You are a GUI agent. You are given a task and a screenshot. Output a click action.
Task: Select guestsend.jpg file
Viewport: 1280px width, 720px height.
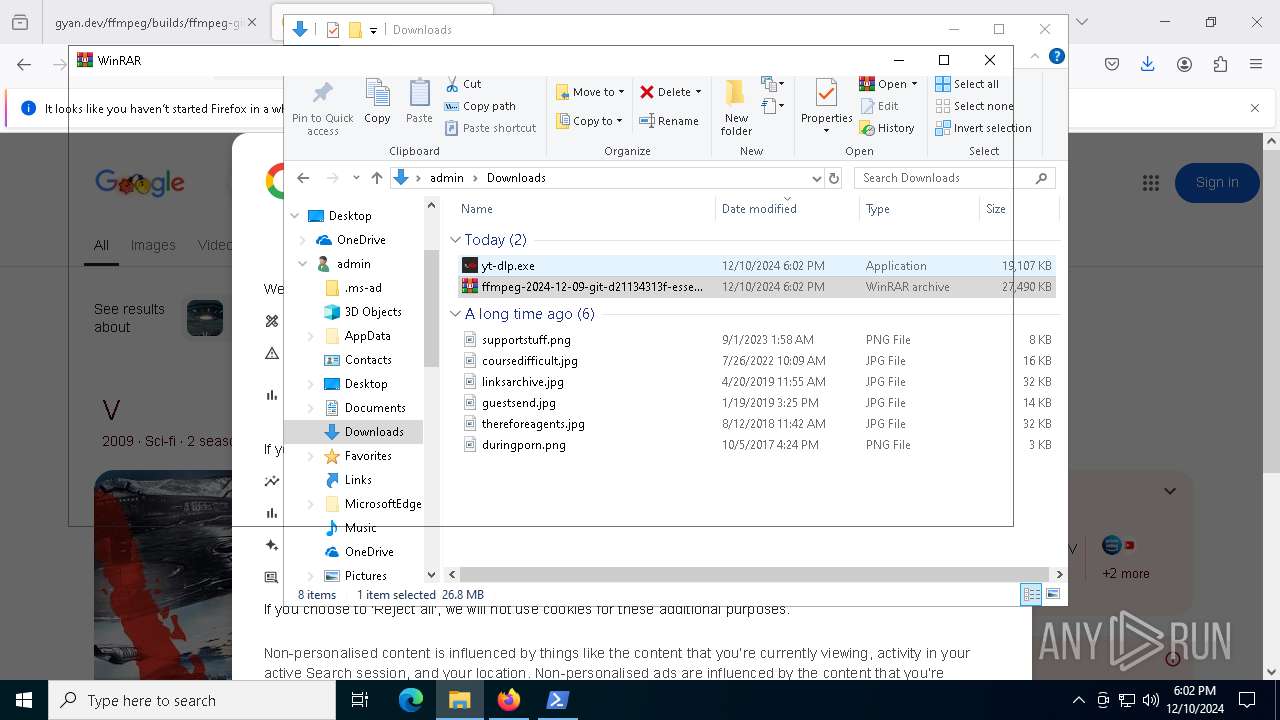(x=757, y=403)
